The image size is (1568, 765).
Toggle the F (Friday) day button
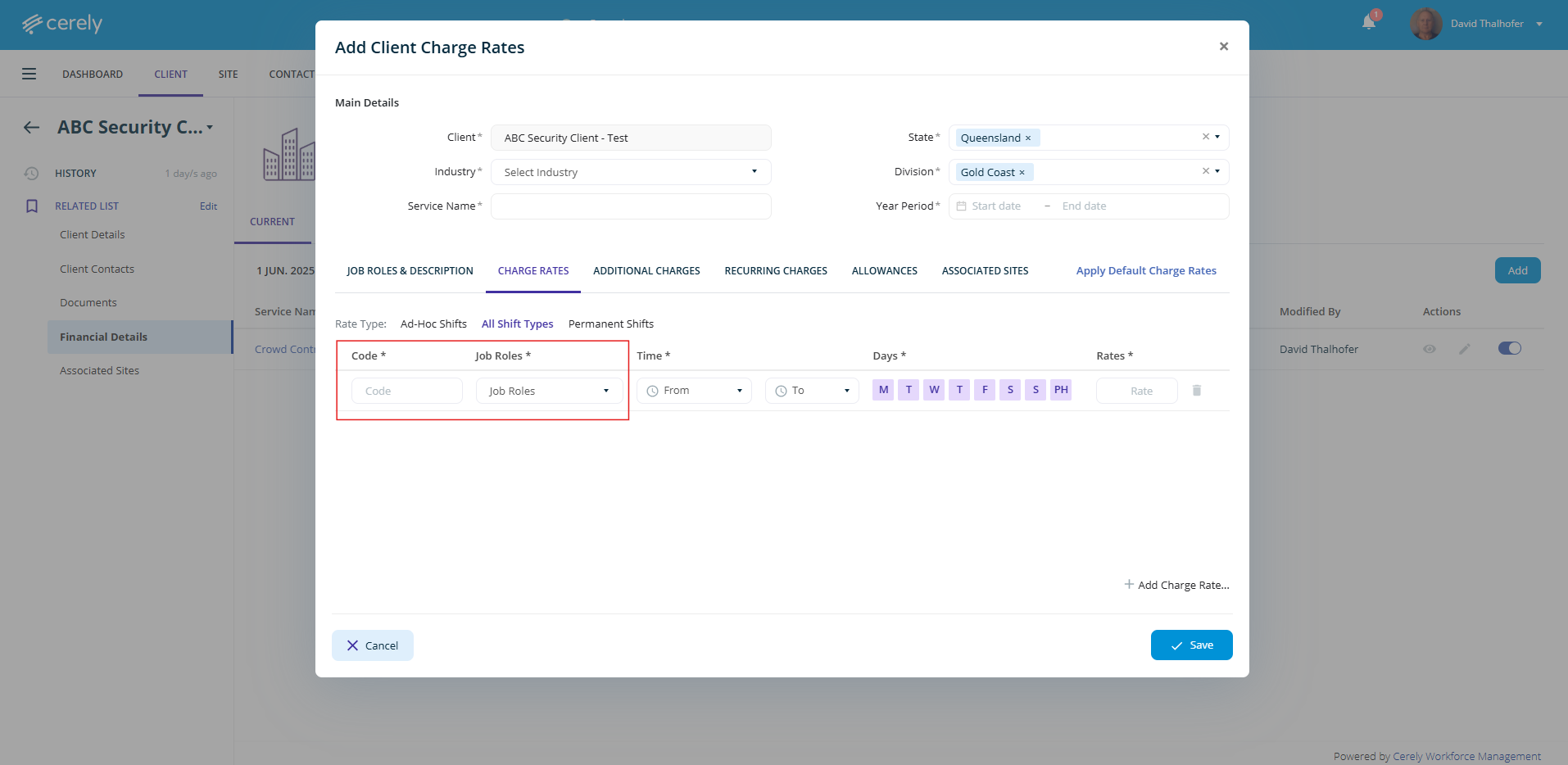coord(985,390)
